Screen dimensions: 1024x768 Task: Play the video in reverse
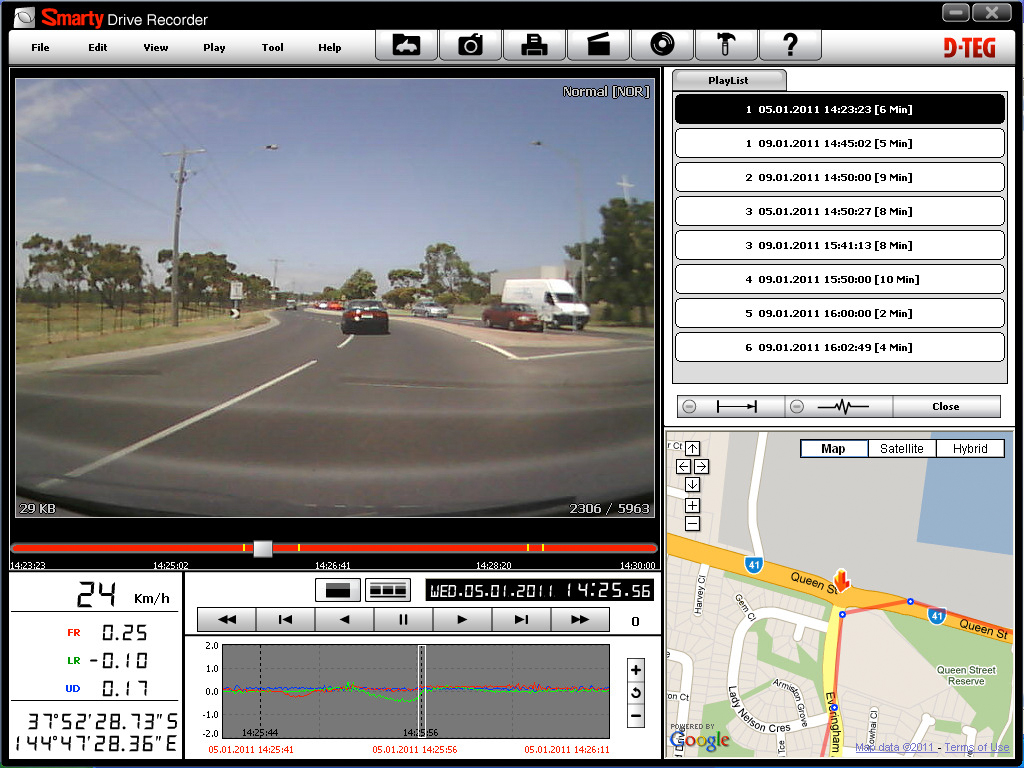pos(344,620)
